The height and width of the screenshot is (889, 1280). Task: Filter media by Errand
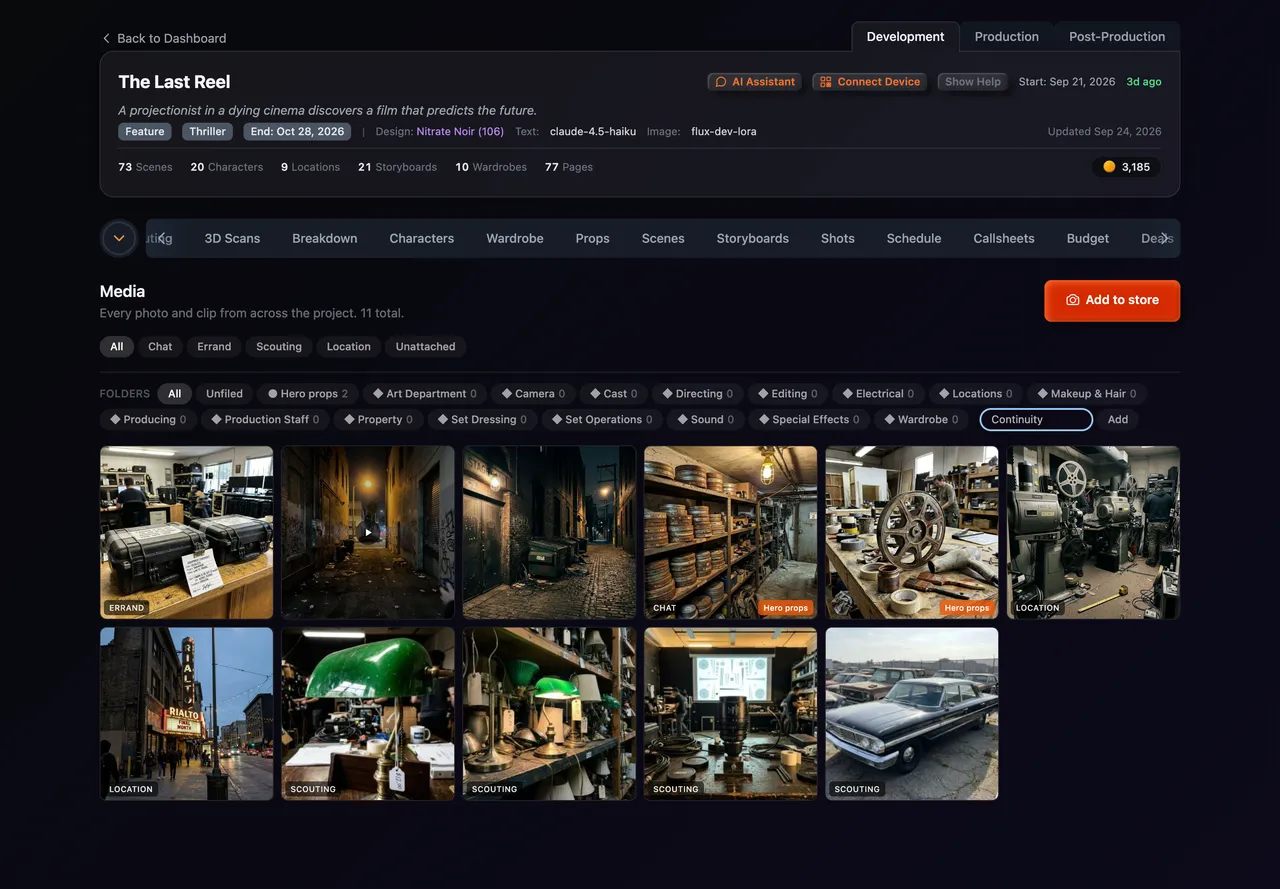pyautogui.click(x=214, y=347)
